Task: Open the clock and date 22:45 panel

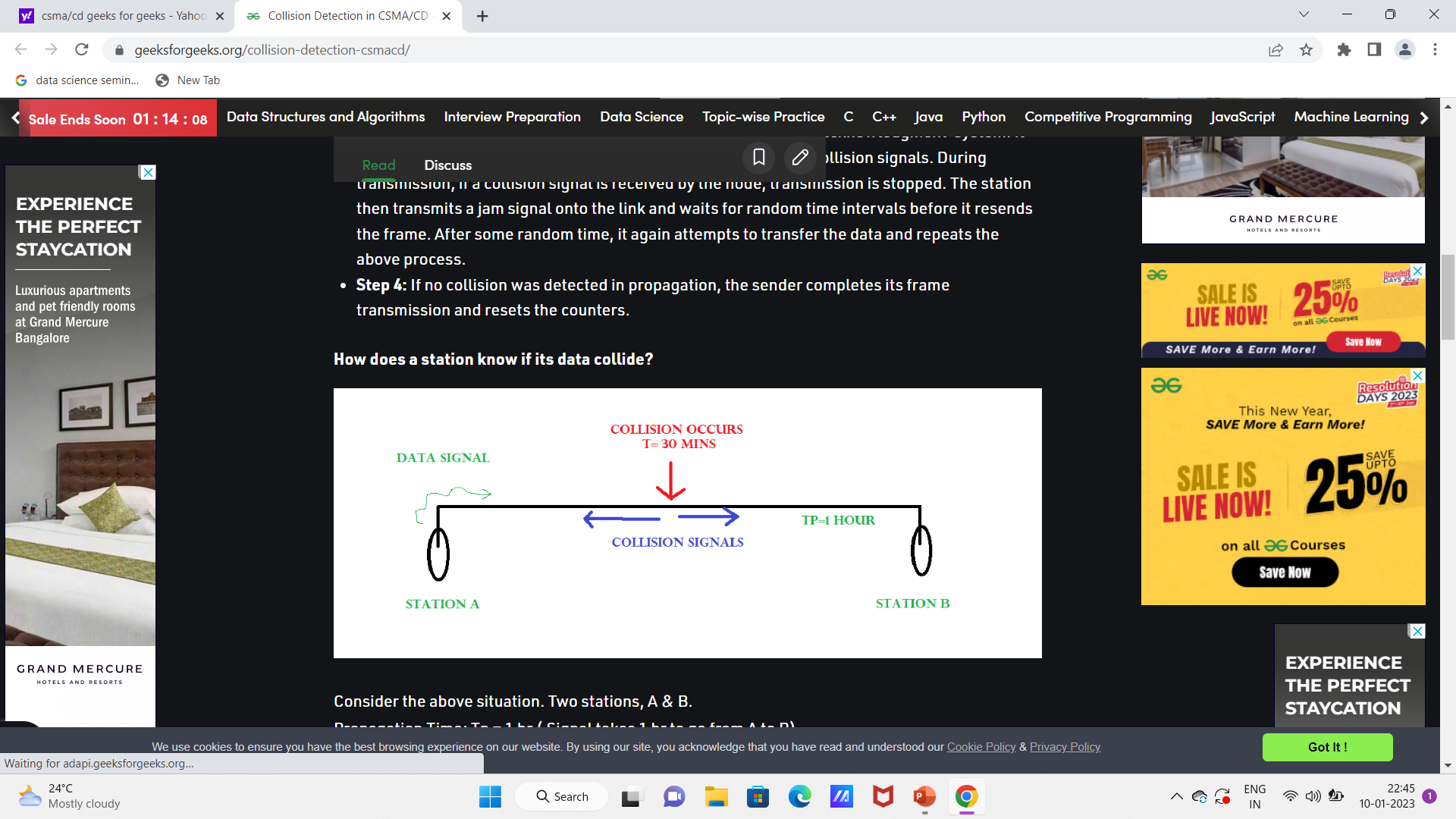Action: (1387, 796)
